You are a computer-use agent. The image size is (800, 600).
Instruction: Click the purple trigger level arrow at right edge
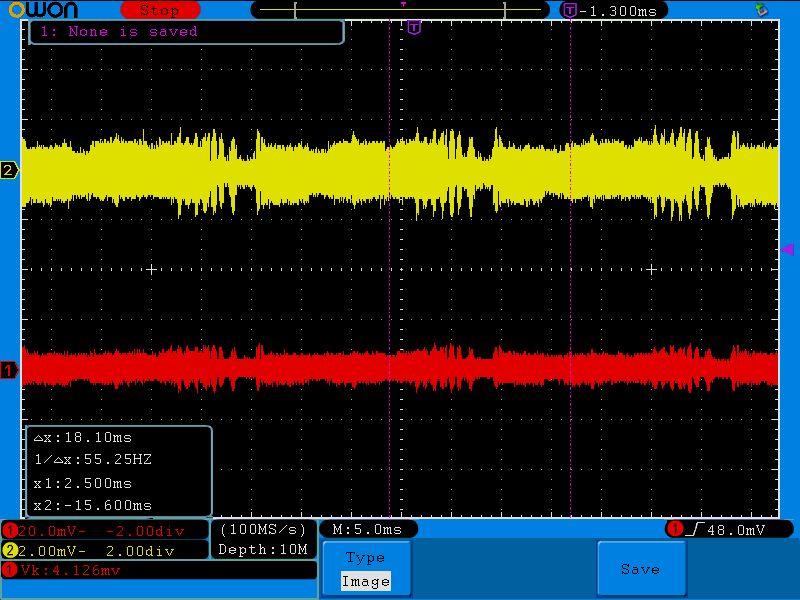coord(787,249)
